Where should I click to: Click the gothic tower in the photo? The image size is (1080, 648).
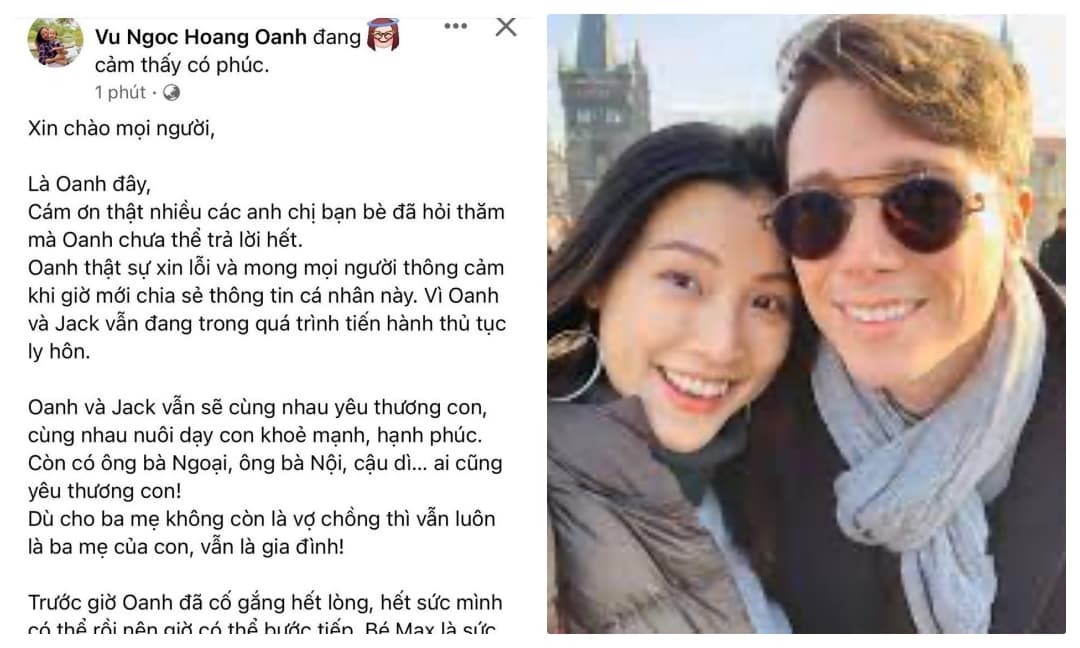[604, 103]
